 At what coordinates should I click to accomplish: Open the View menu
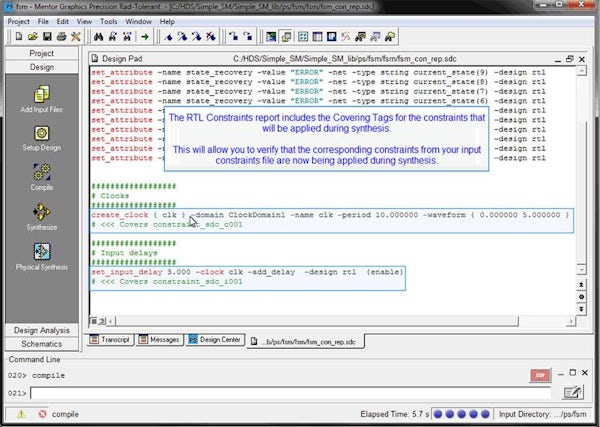point(85,20)
